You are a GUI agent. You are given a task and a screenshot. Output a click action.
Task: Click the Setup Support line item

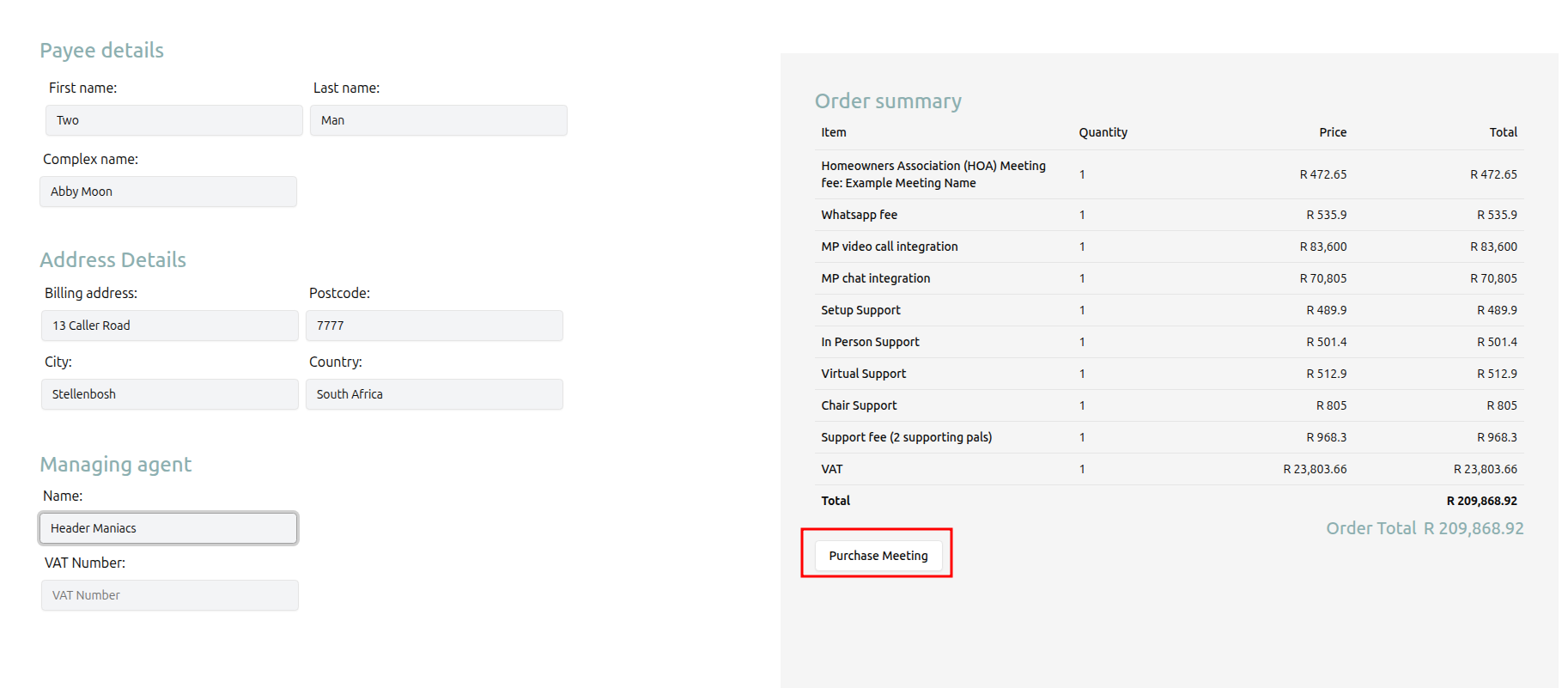(x=860, y=310)
